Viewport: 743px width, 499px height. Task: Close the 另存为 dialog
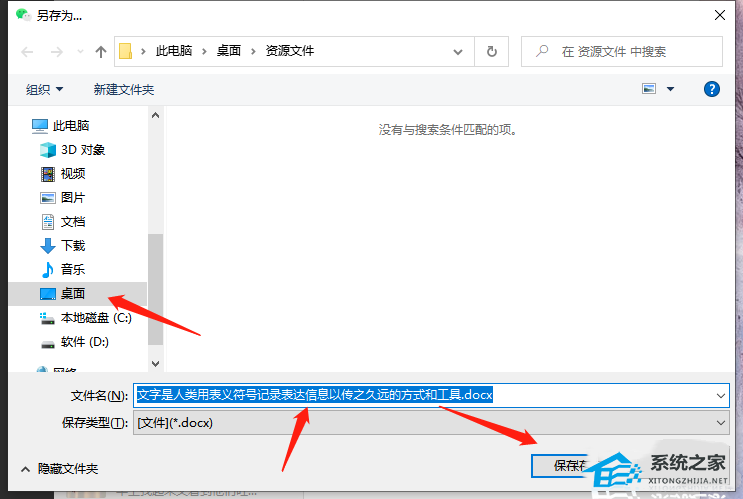720,15
